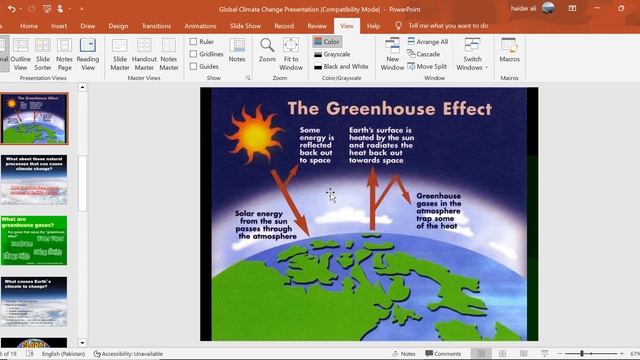Click the Reading View icon in status bar
This screenshot has height=360, width=640.
pyautogui.click(x=523, y=353)
